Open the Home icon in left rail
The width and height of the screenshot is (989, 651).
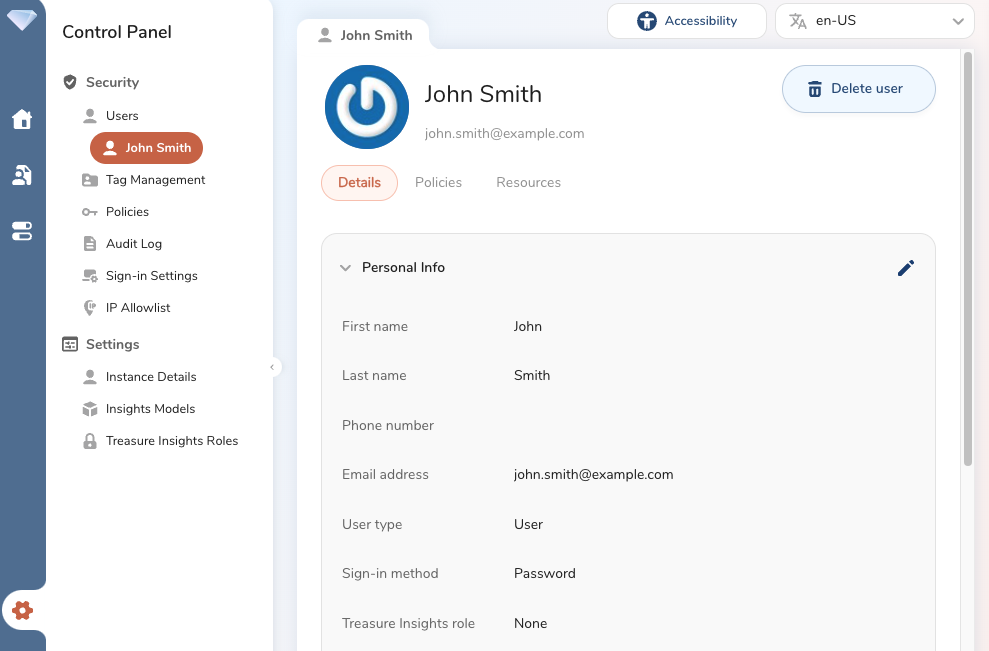click(22, 120)
